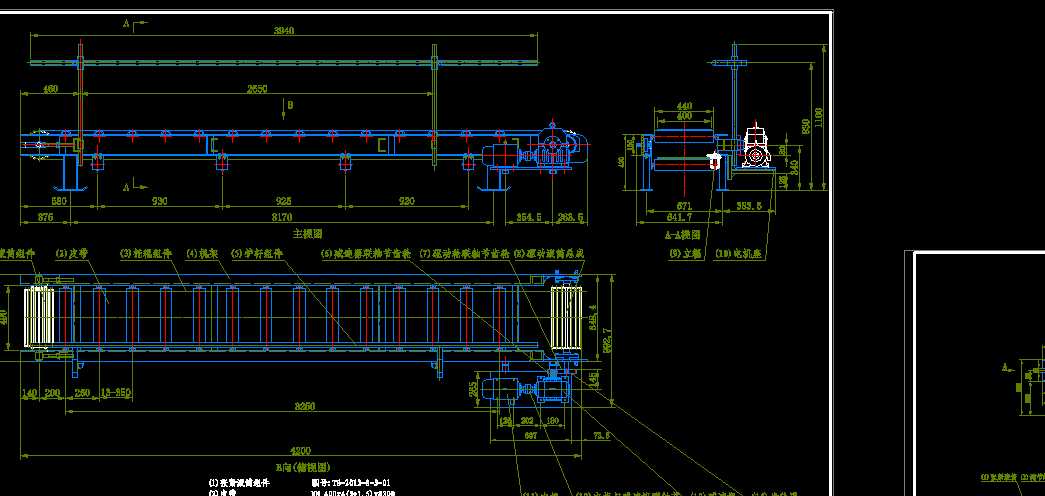The image size is (1045, 496).
Task: Click the B向 plan view title
Action: [x=303, y=467]
